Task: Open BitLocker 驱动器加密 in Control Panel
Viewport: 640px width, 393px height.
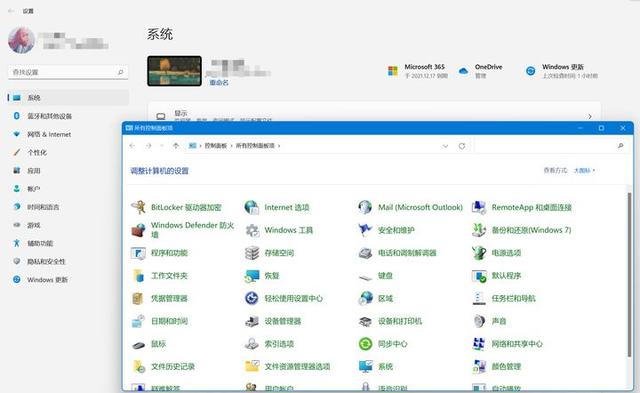Action: [x=176, y=207]
